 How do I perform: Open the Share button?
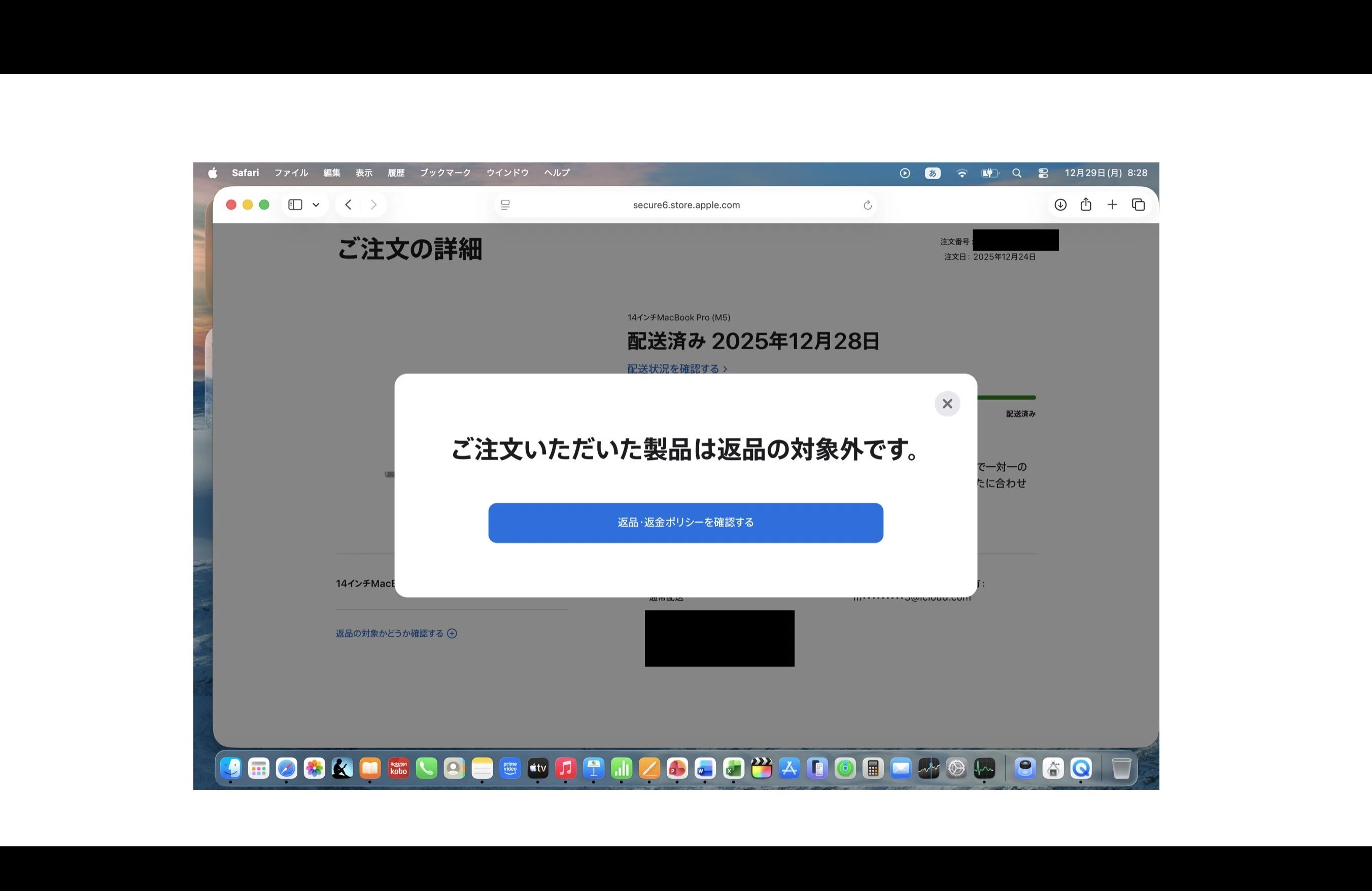[x=1086, y=204]
